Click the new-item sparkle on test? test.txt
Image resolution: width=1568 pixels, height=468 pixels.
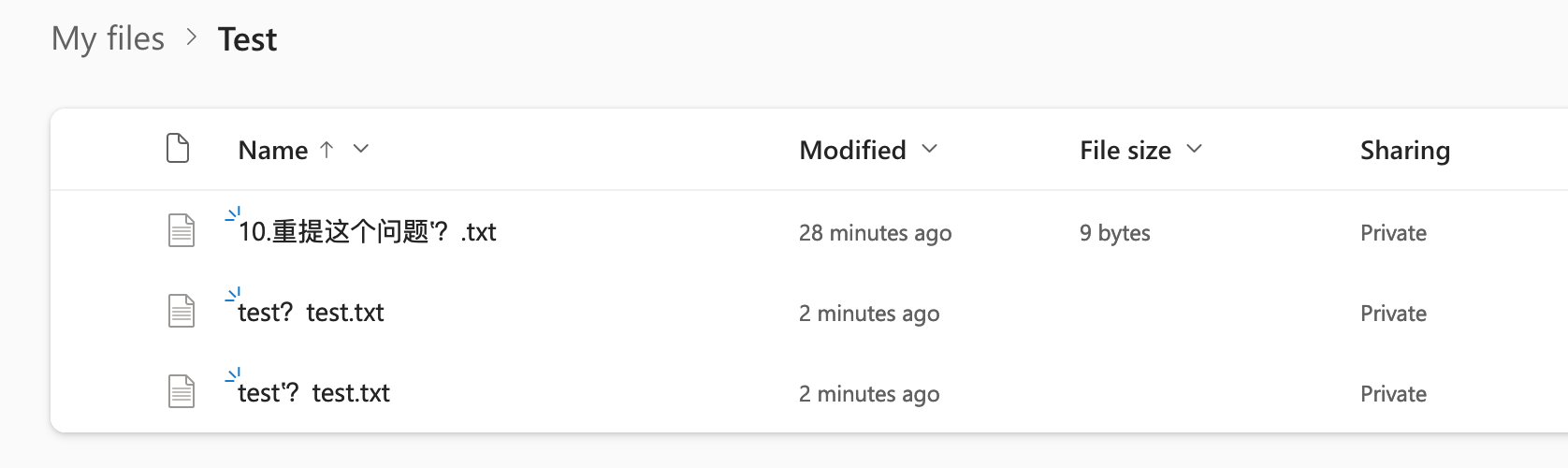(x=233, y=296)
